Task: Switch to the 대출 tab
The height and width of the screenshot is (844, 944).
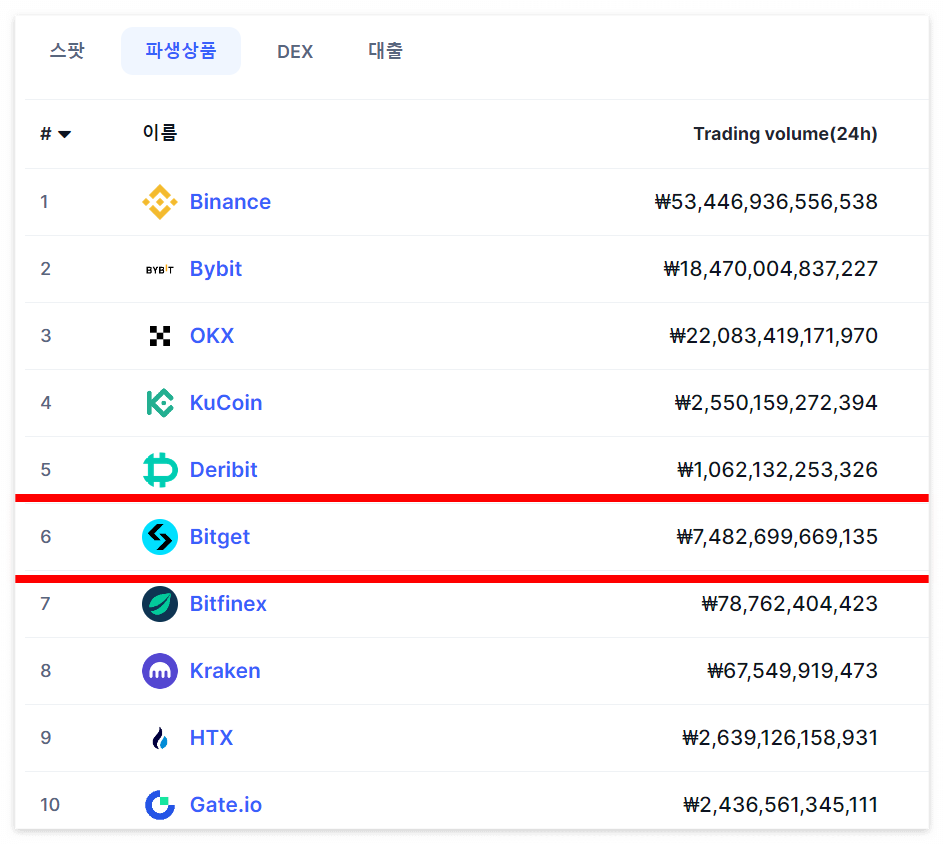Action: [385, 51]
